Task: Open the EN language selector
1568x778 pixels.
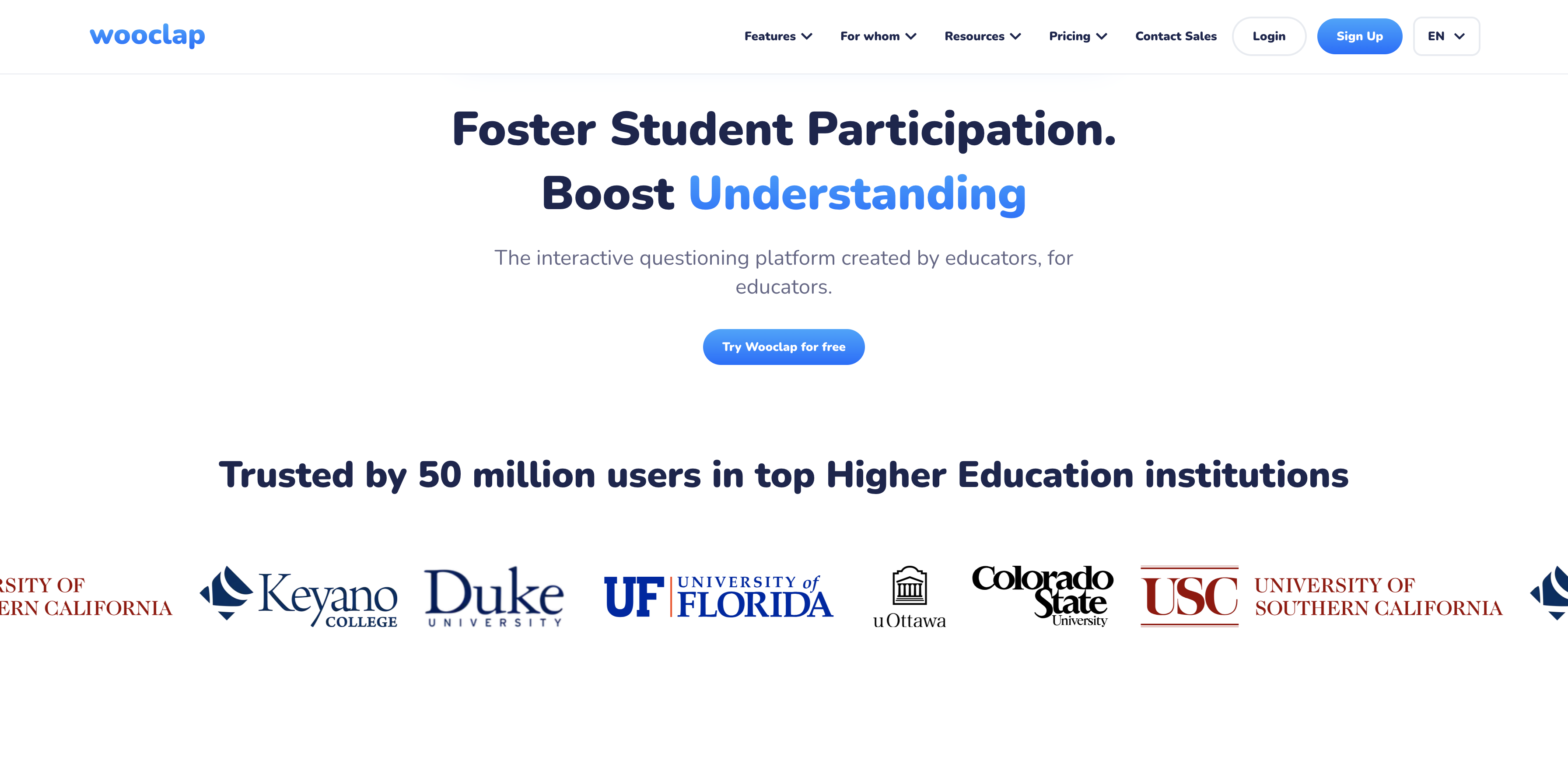Action: pos(1445,36)
